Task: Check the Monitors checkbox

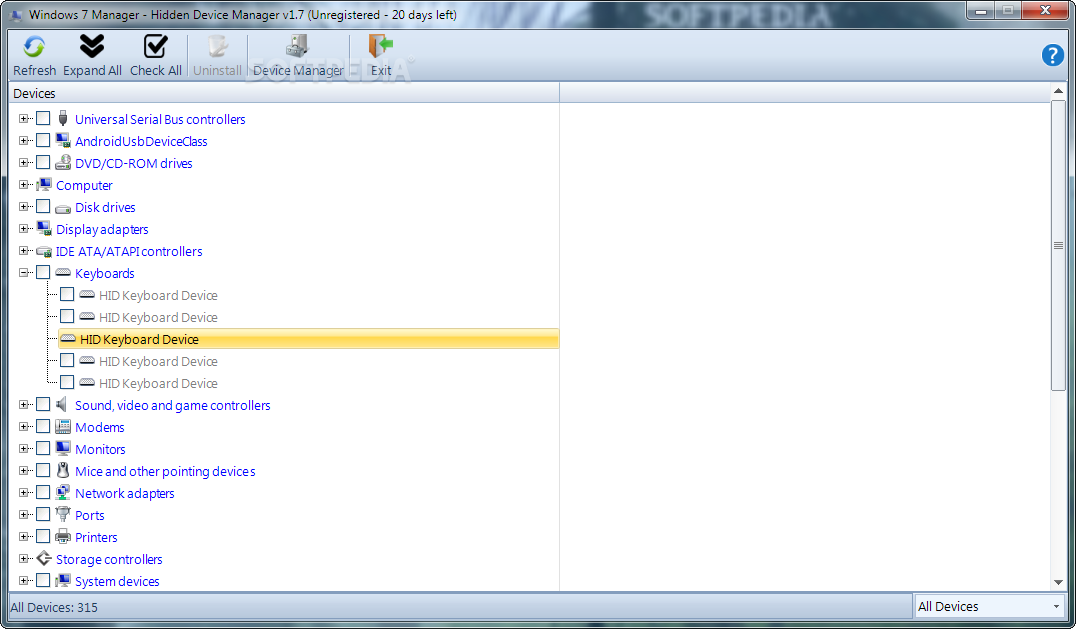Action: click(x=43, y=449)
